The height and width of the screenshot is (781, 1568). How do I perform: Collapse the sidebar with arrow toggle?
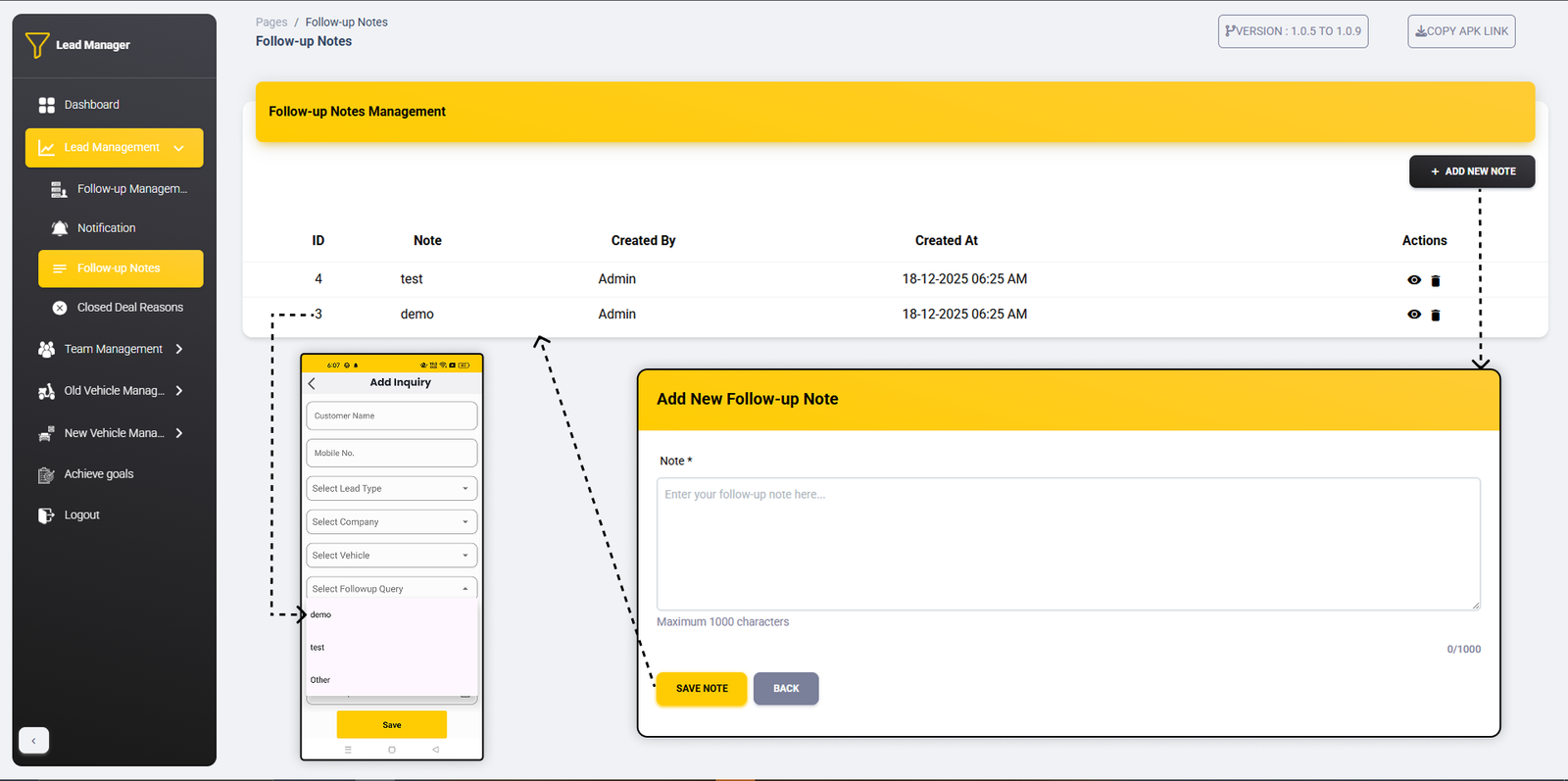33,741
